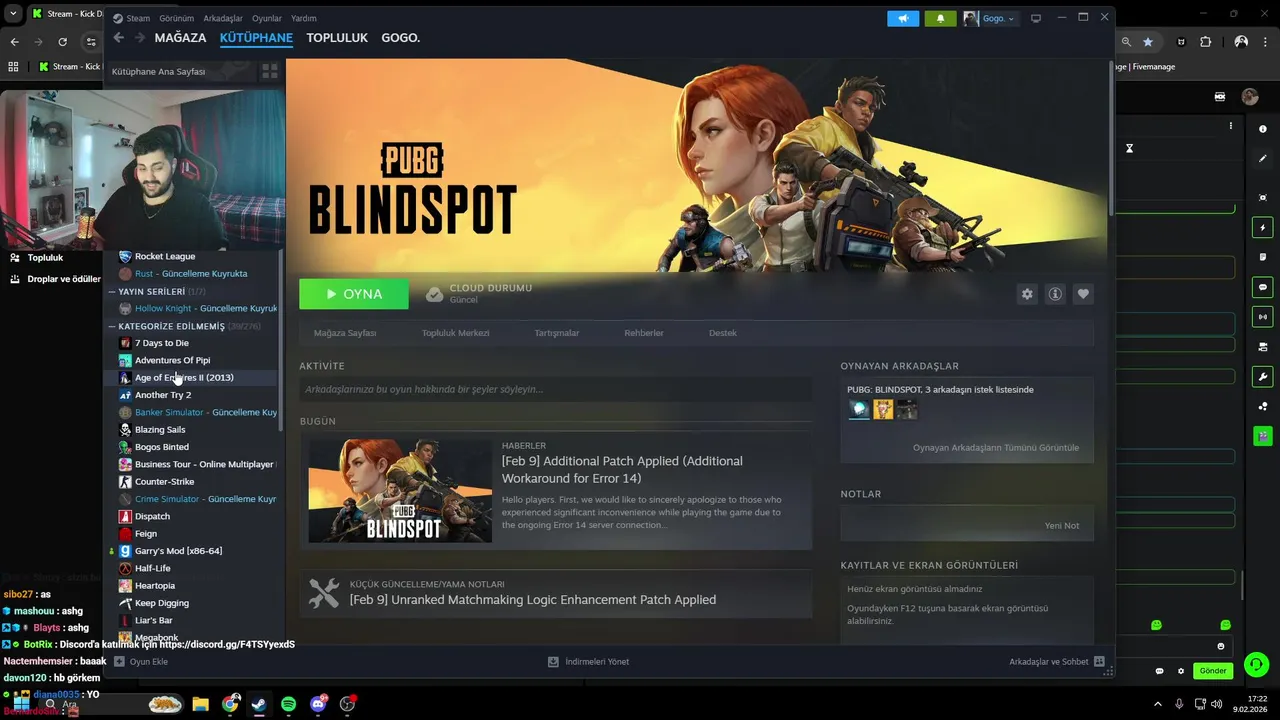Open the Görünüm menu
This screenshot has height=720, width=1280.
[176, 18]
